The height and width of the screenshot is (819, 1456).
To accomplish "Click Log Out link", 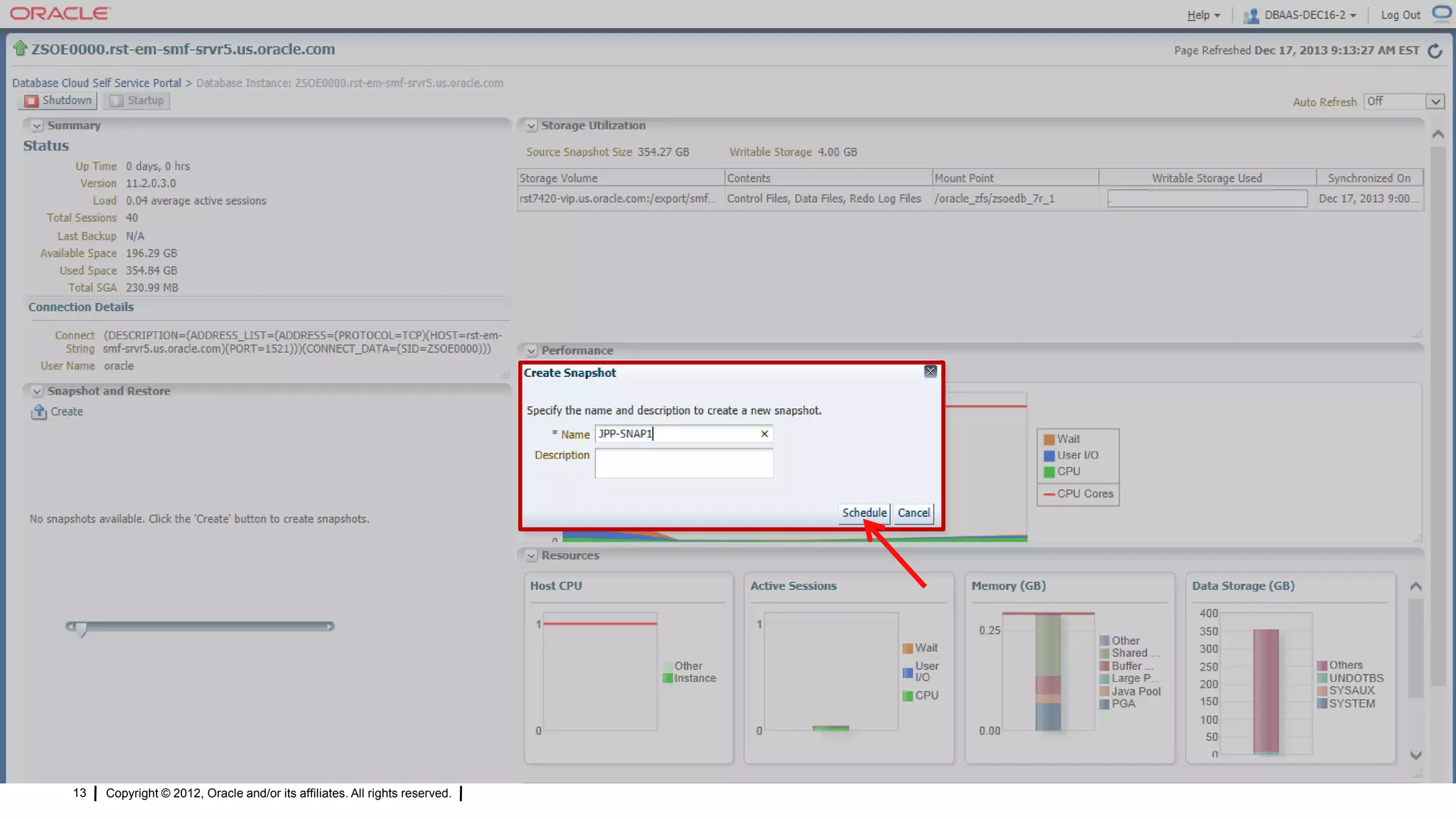I will tap(1401, 15).
